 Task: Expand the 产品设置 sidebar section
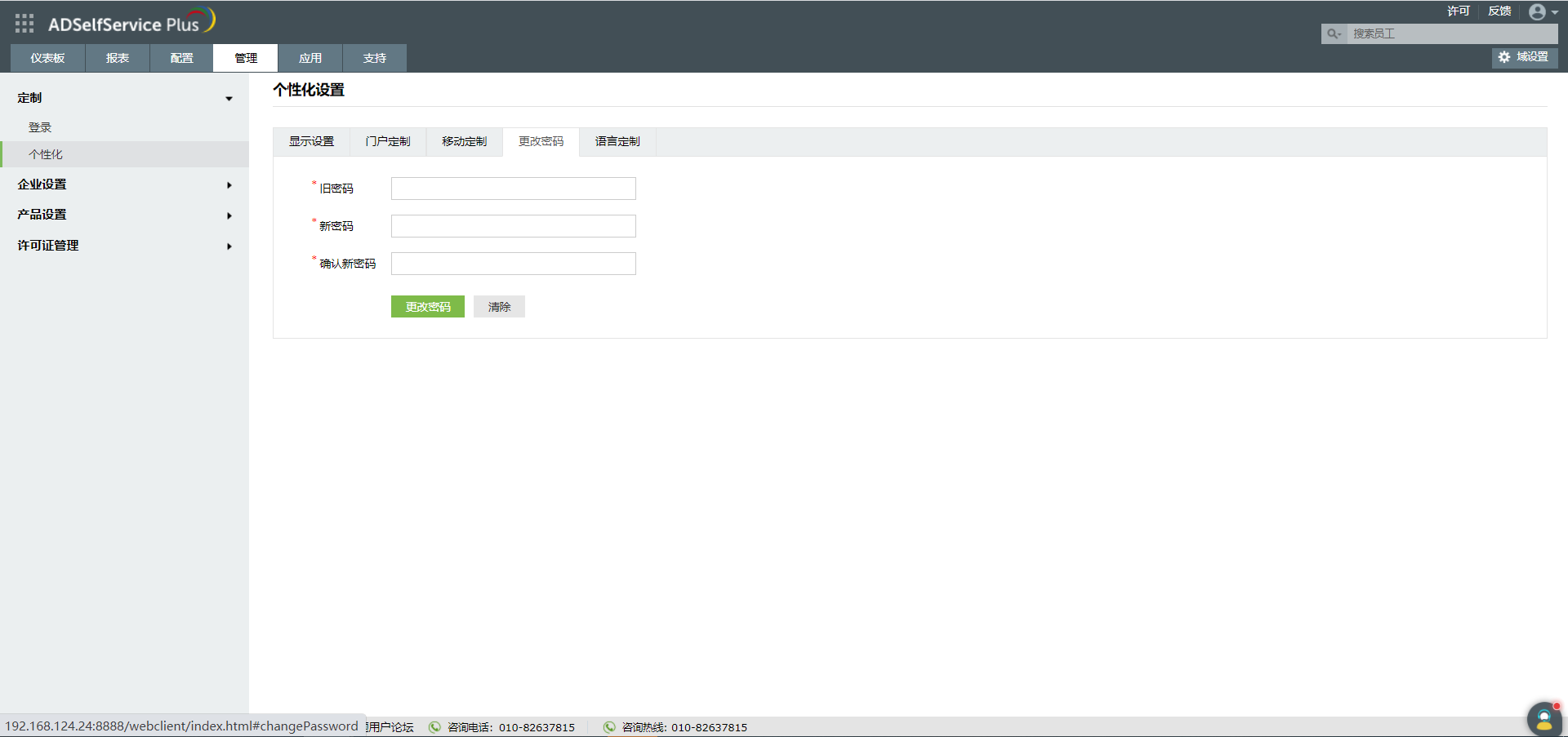tap(124, 215)
